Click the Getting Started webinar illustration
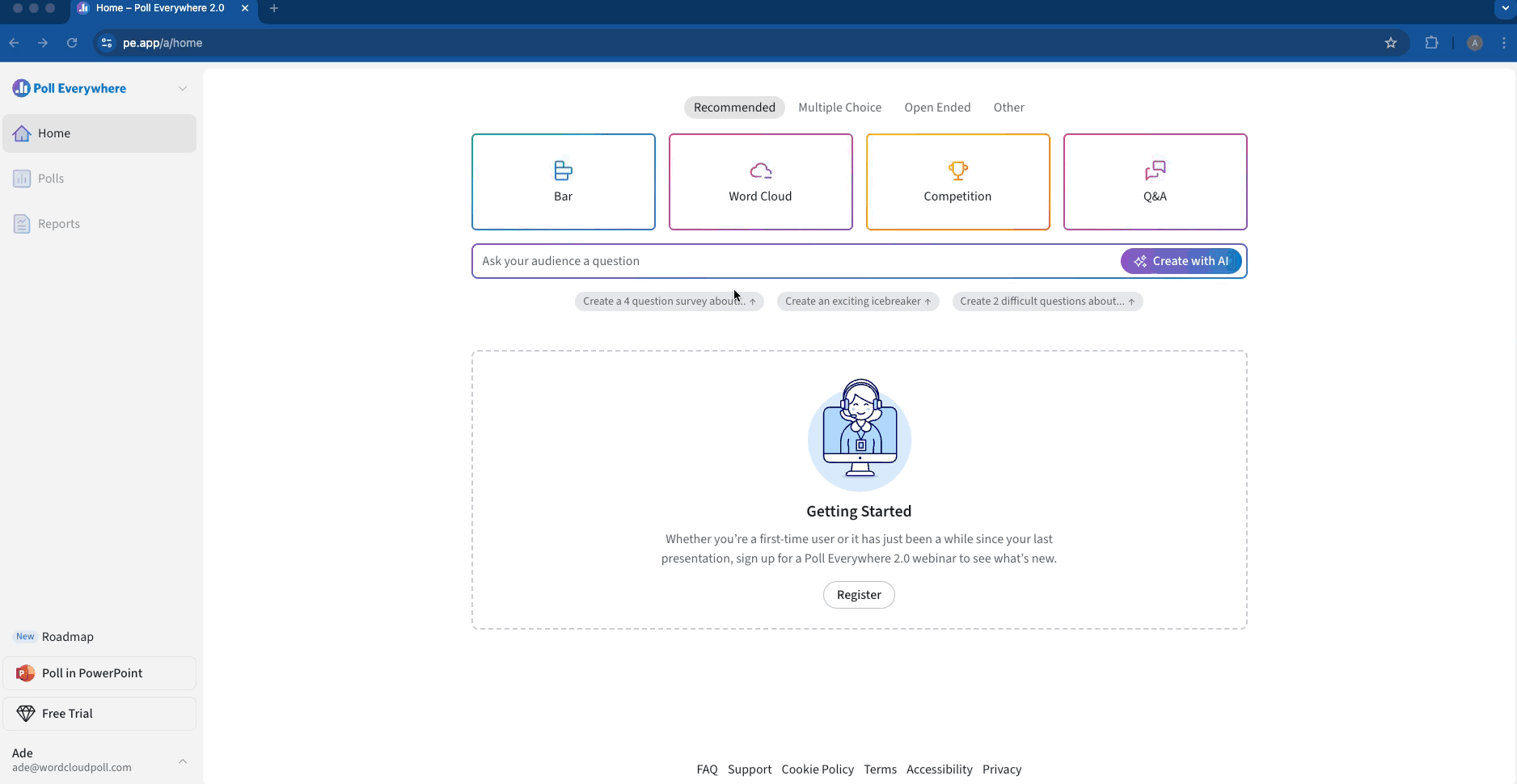The width and height of the screenshot is (1517, 784). pos(860,435)
